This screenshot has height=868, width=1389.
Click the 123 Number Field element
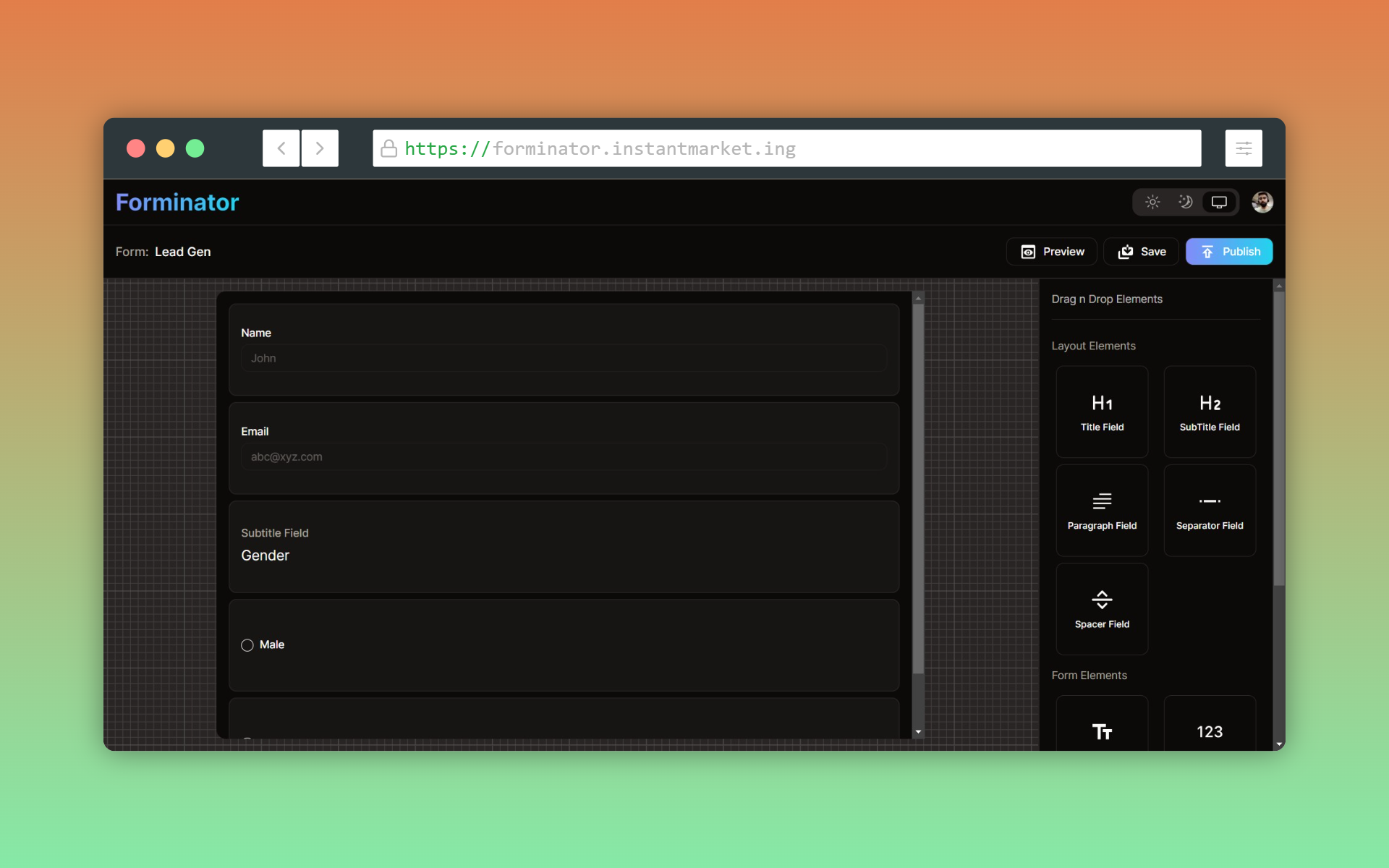click(1209, 726)
